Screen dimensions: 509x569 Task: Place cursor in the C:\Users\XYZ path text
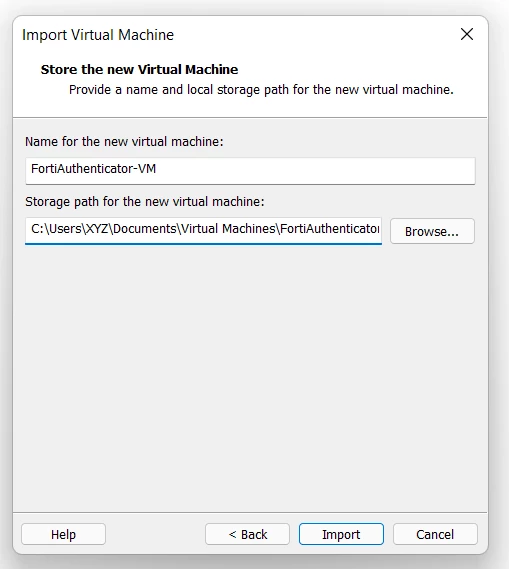pos(71,229)
